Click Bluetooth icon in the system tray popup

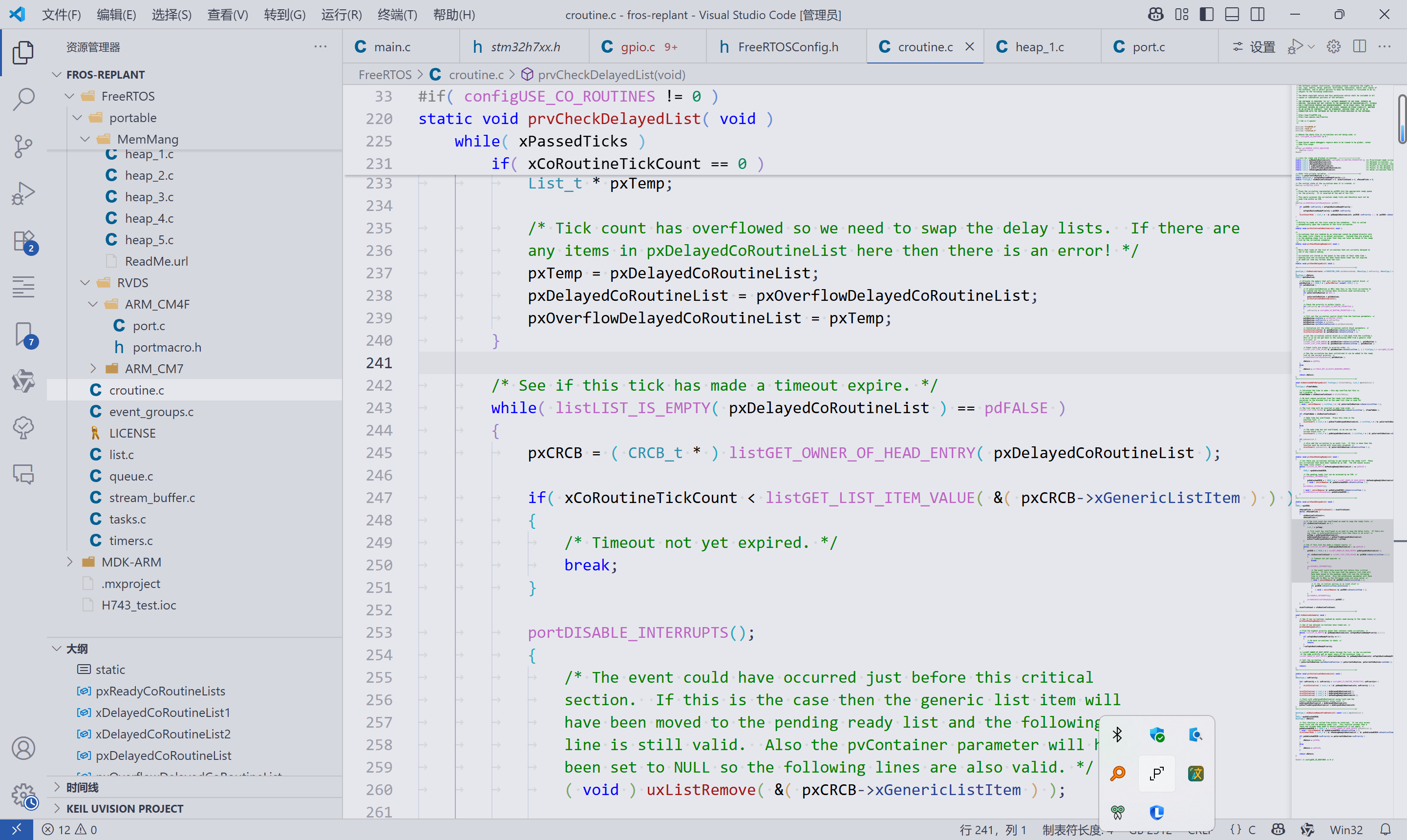point(1117,735)
